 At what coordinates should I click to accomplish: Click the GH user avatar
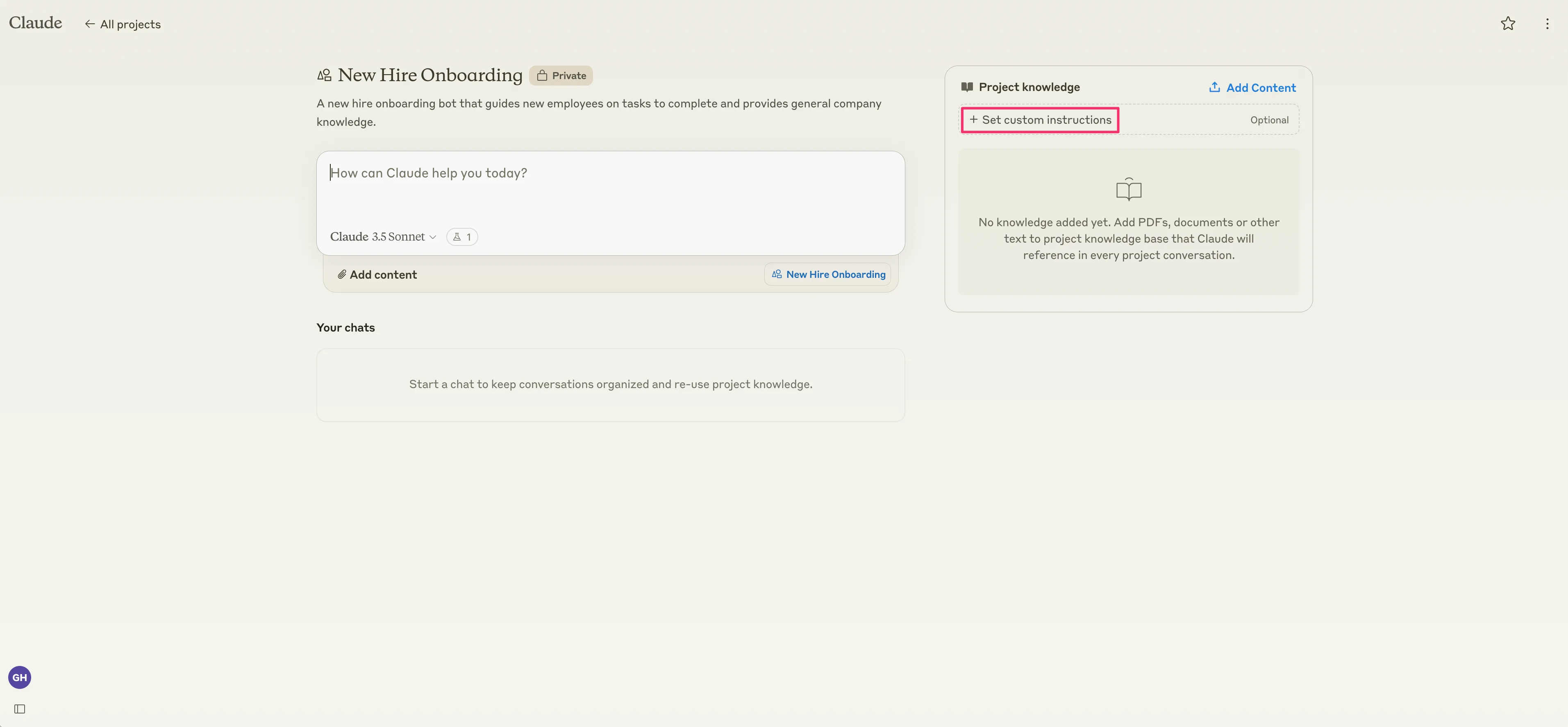(20, 677)
